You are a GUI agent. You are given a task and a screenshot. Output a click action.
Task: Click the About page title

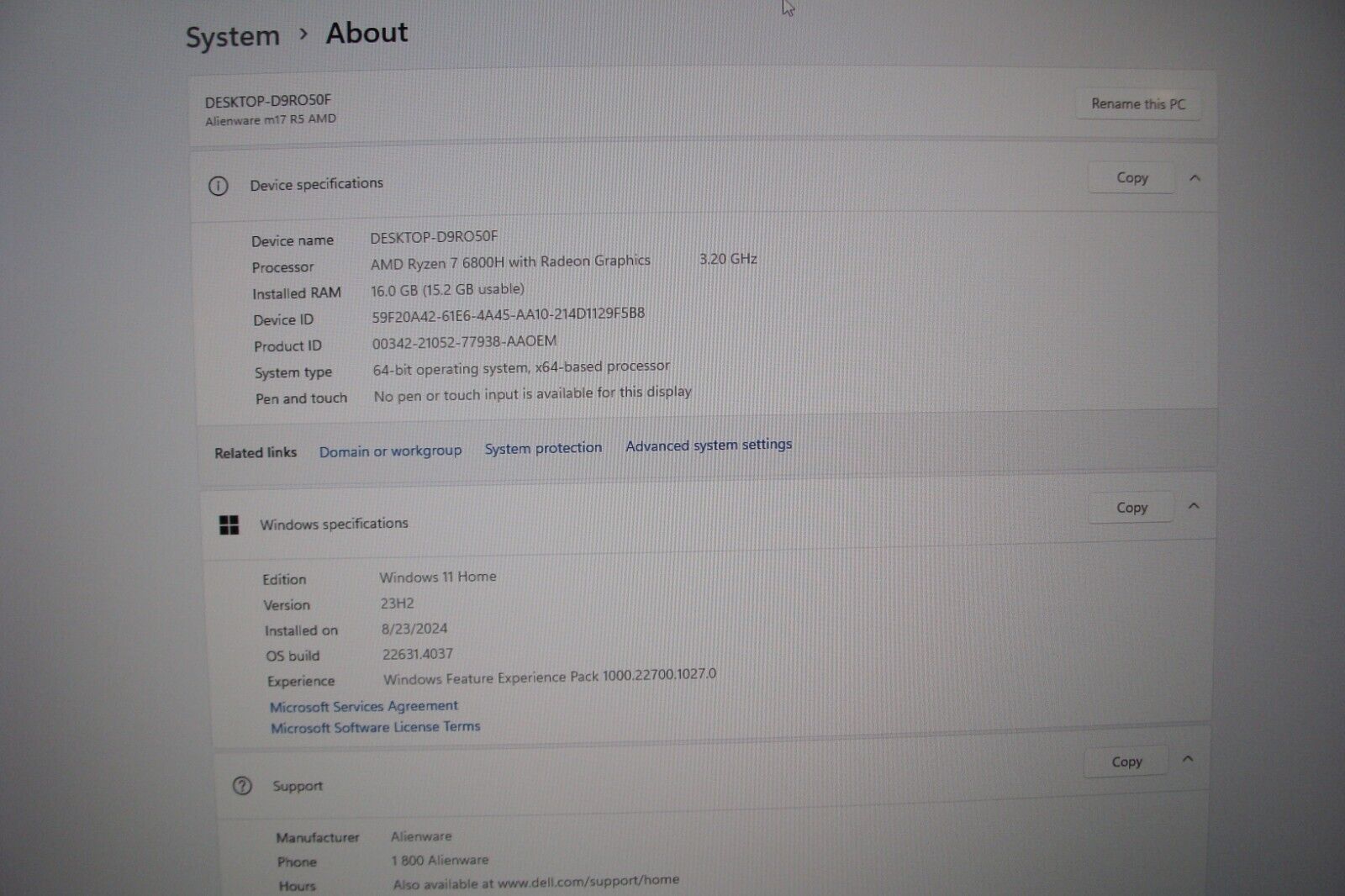(x=367, y=33)
